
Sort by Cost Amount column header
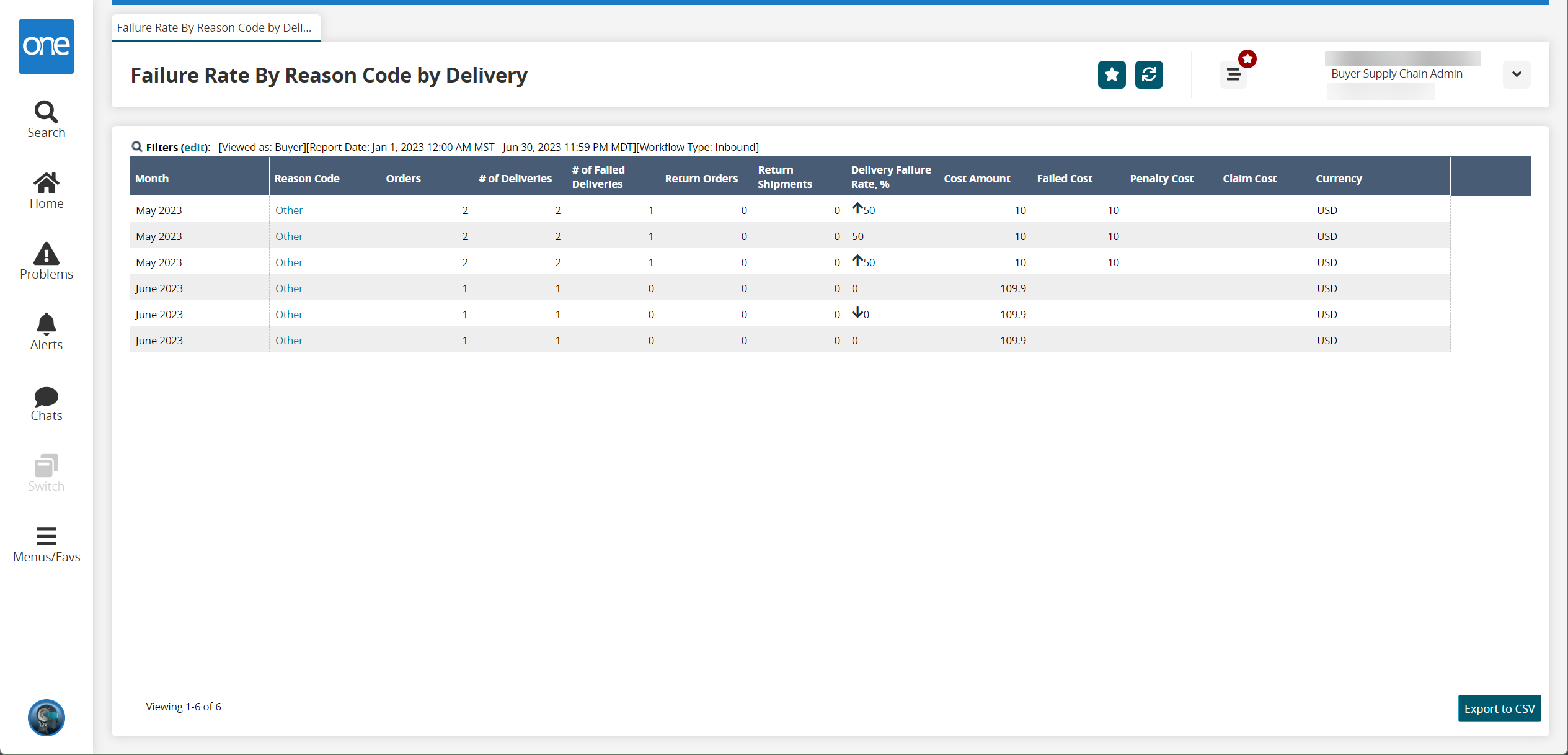pos(985,177)
